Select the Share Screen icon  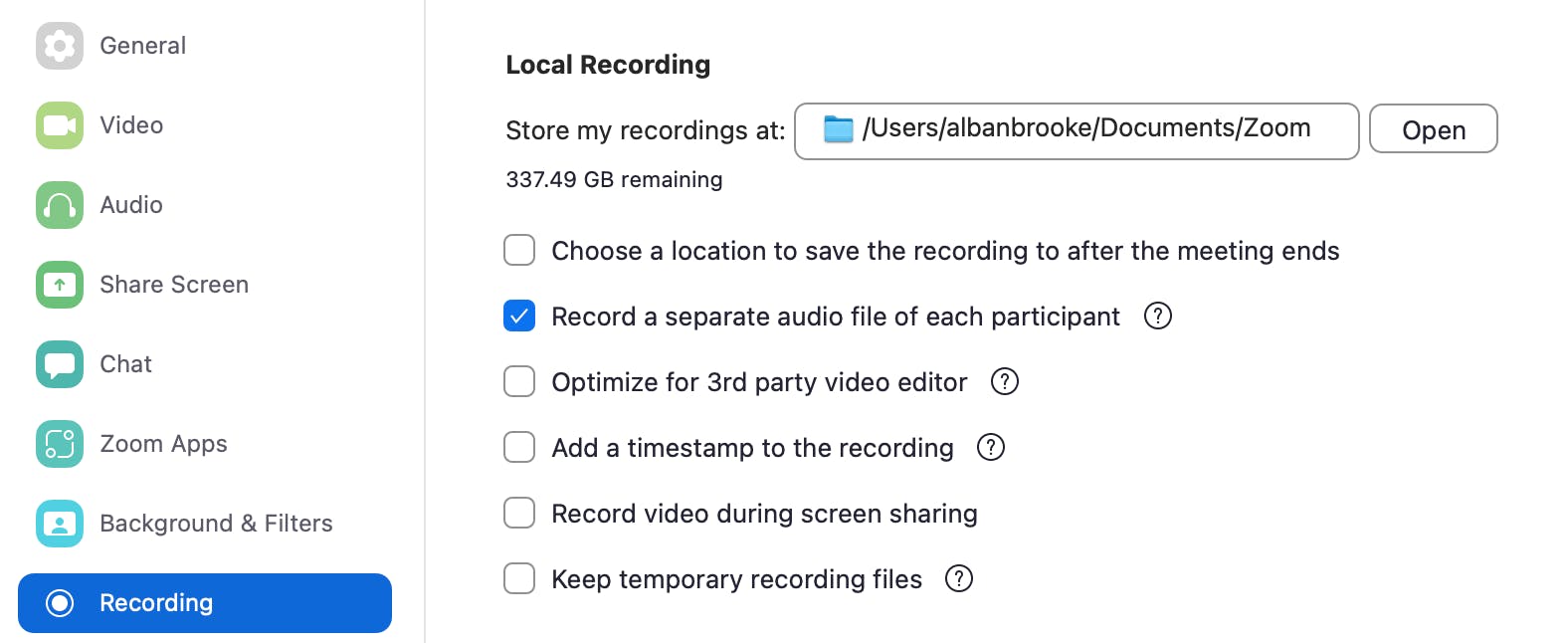pyautogui.click(x=59, y=284)
